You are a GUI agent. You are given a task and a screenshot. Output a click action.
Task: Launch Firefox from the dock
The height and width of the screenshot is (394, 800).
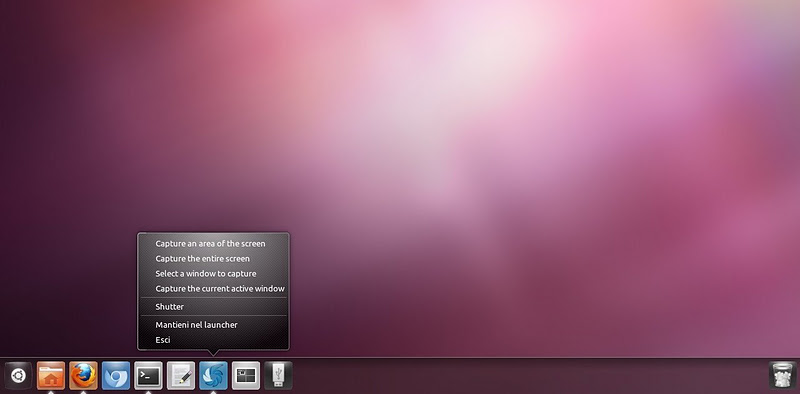83,376
